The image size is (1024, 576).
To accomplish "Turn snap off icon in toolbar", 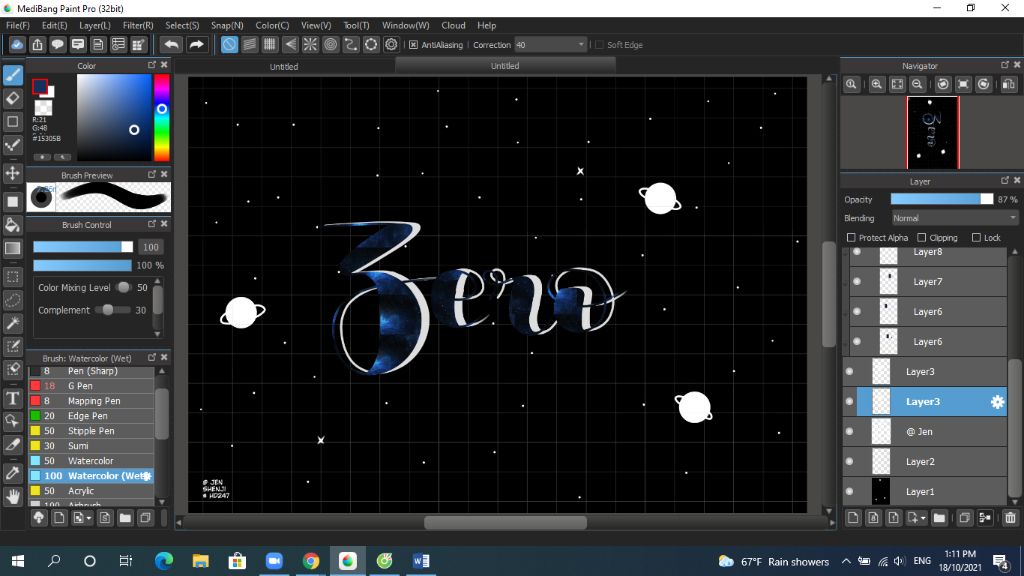I will click(x=229, y=44).
